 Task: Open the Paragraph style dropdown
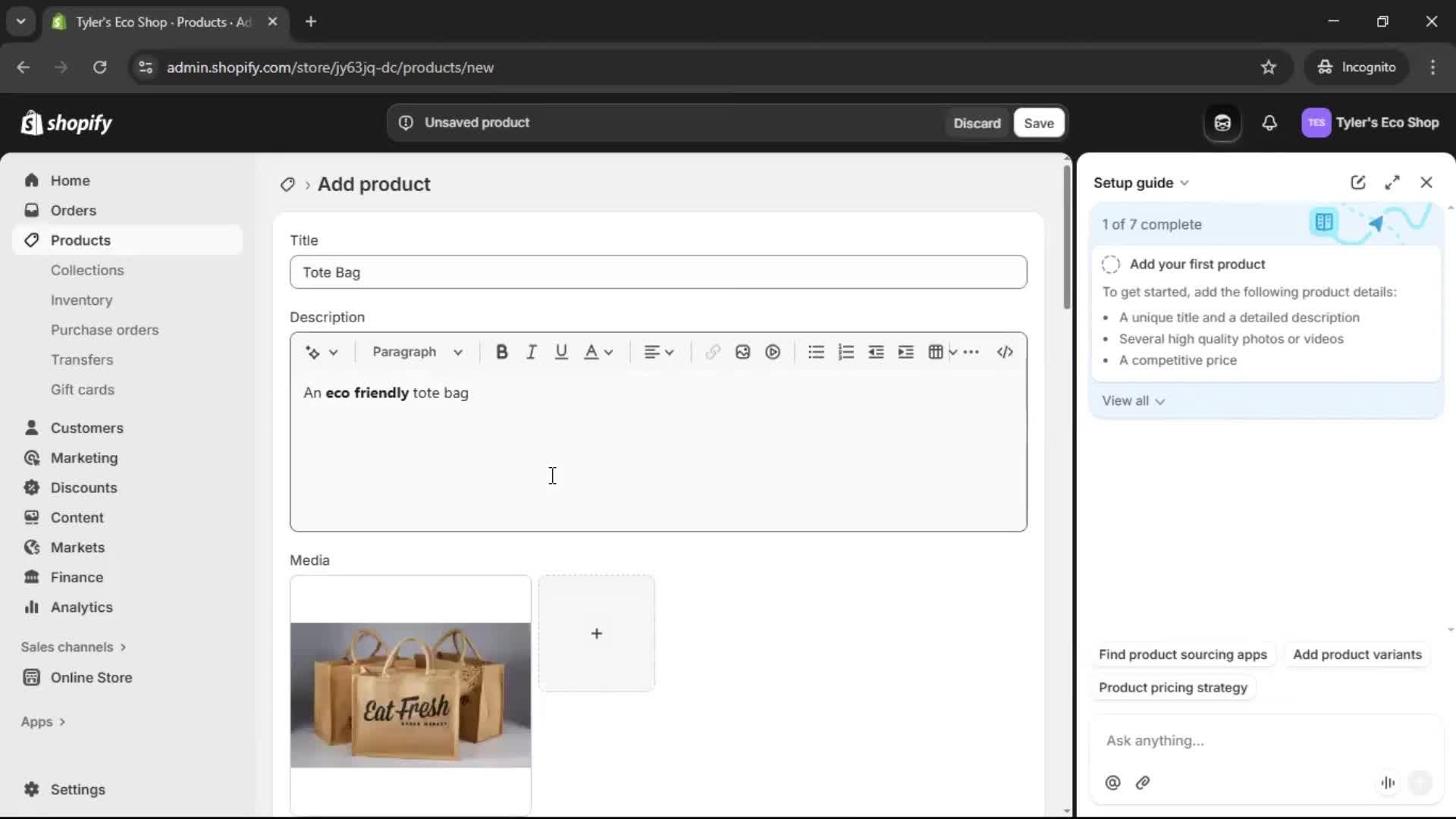pos(418,352)
